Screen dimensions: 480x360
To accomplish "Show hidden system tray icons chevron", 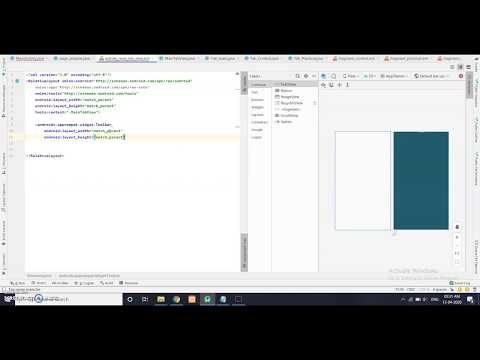I will pyautogui.click(x=403, y=299).
